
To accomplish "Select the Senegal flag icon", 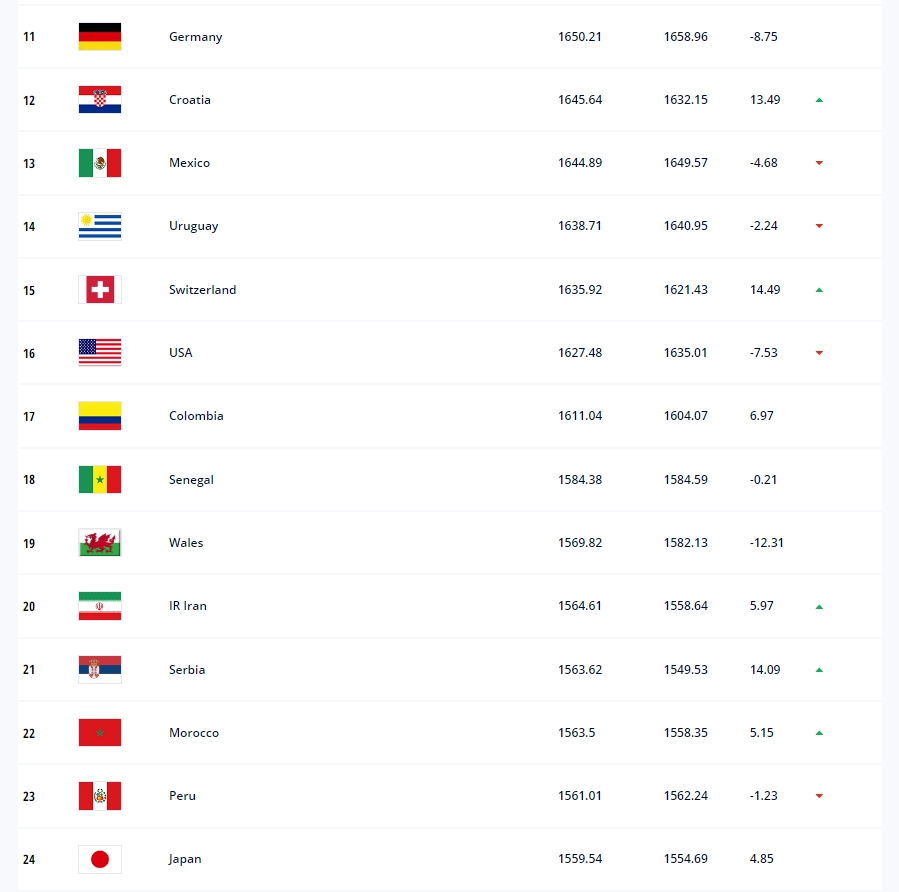I will click(100, 480).
